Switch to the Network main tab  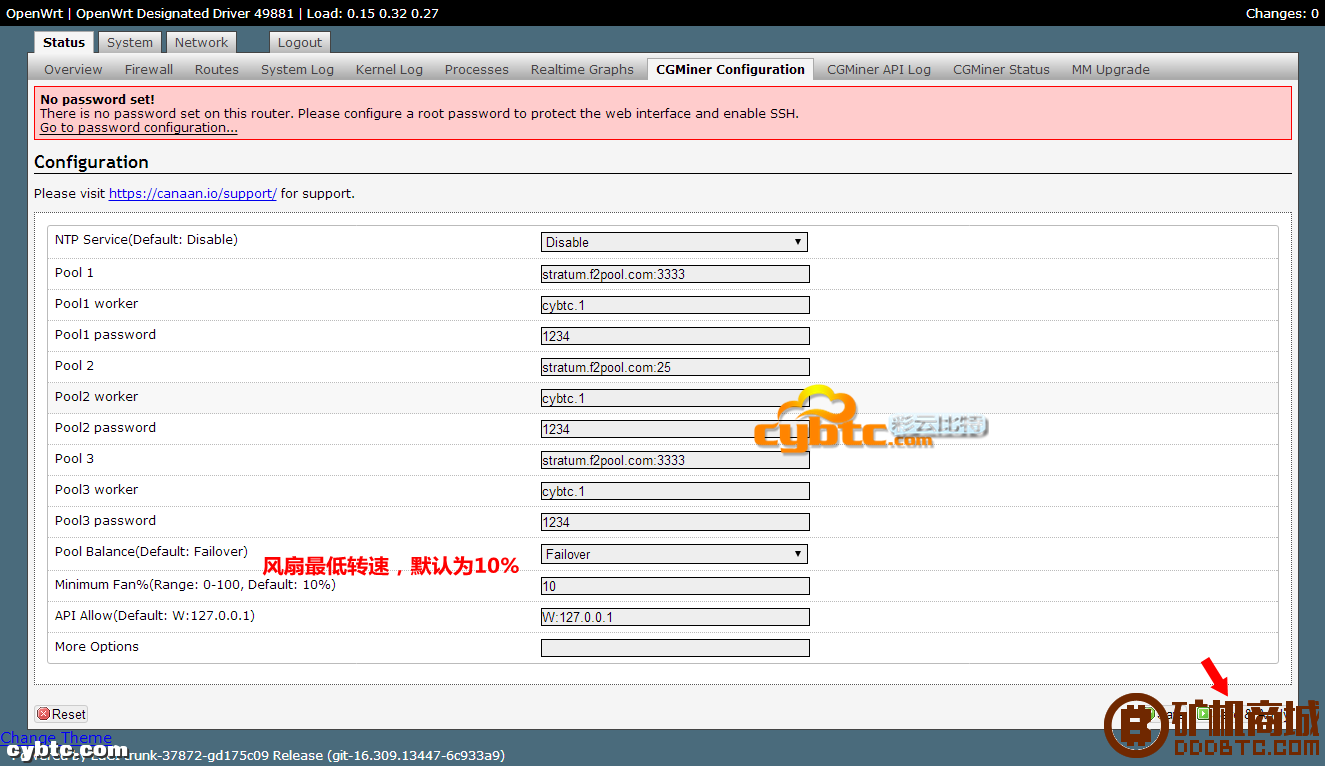click(201, 42)
